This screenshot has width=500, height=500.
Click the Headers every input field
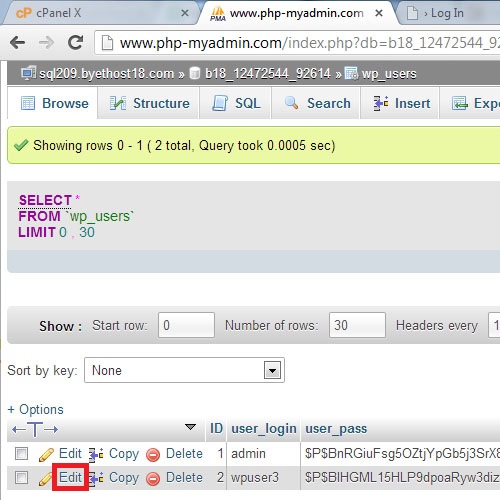494,325
